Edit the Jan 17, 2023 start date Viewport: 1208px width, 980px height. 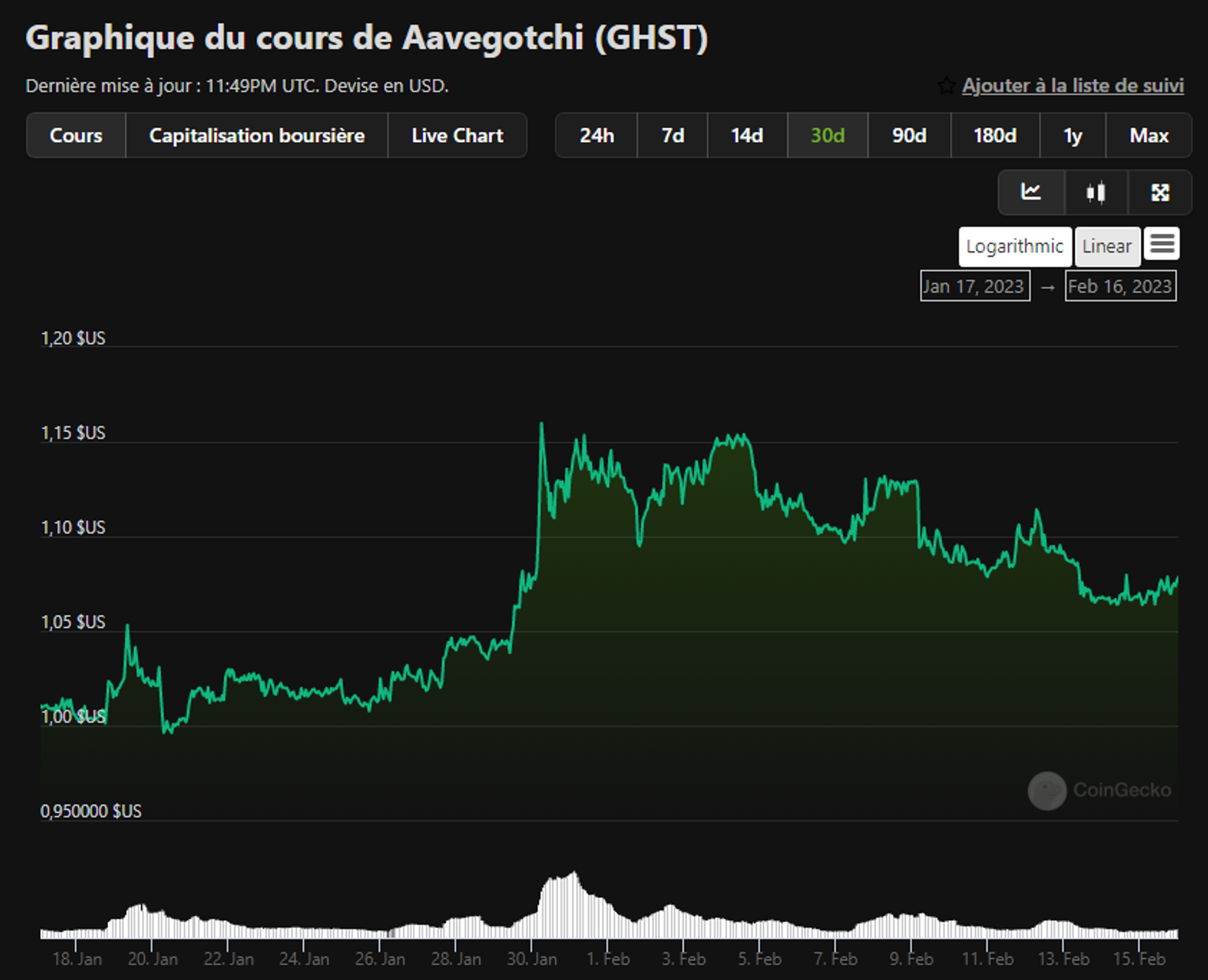point(975,286)
